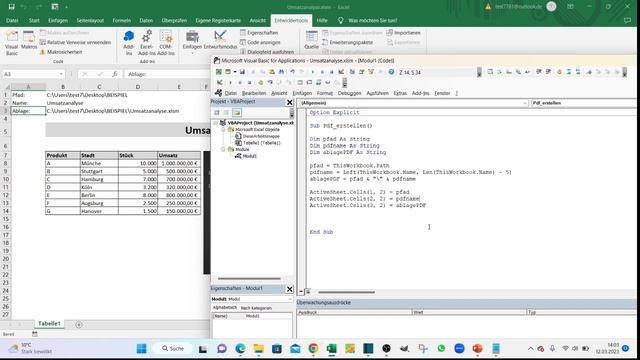Open Chrome from the taskbar
The image size is (640, 360).
coord(313,349)
